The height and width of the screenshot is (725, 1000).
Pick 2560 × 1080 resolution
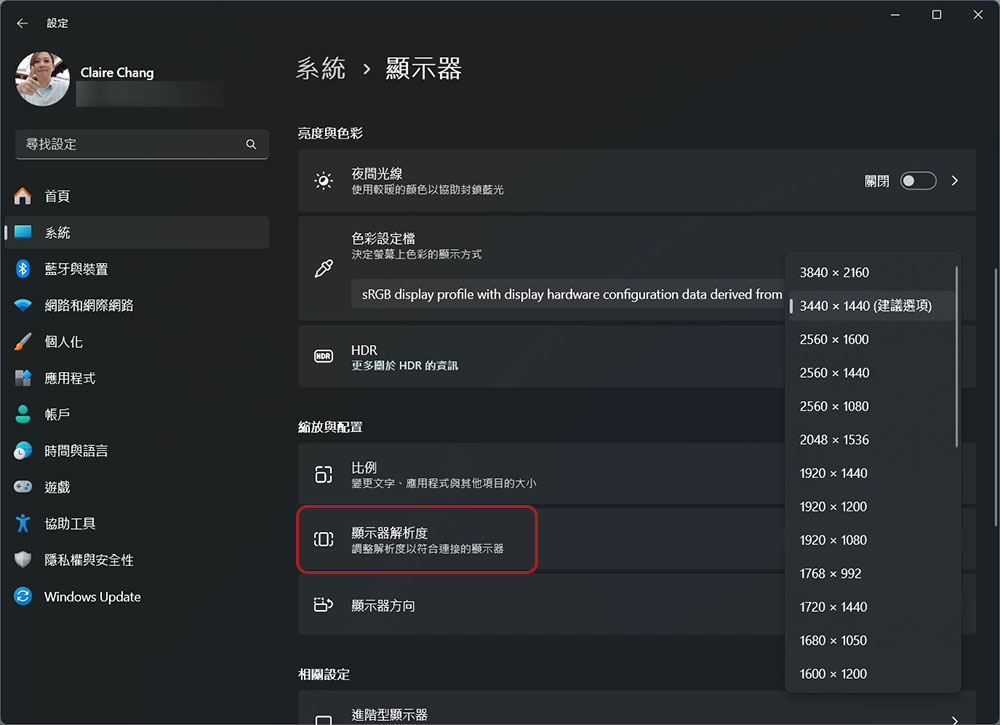coord(871,406)
